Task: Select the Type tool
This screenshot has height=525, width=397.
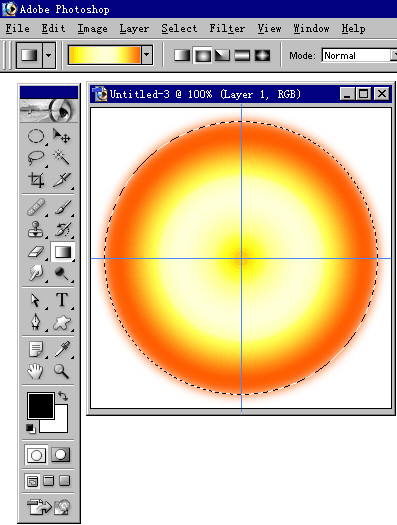Action: (x=62, y=300)
